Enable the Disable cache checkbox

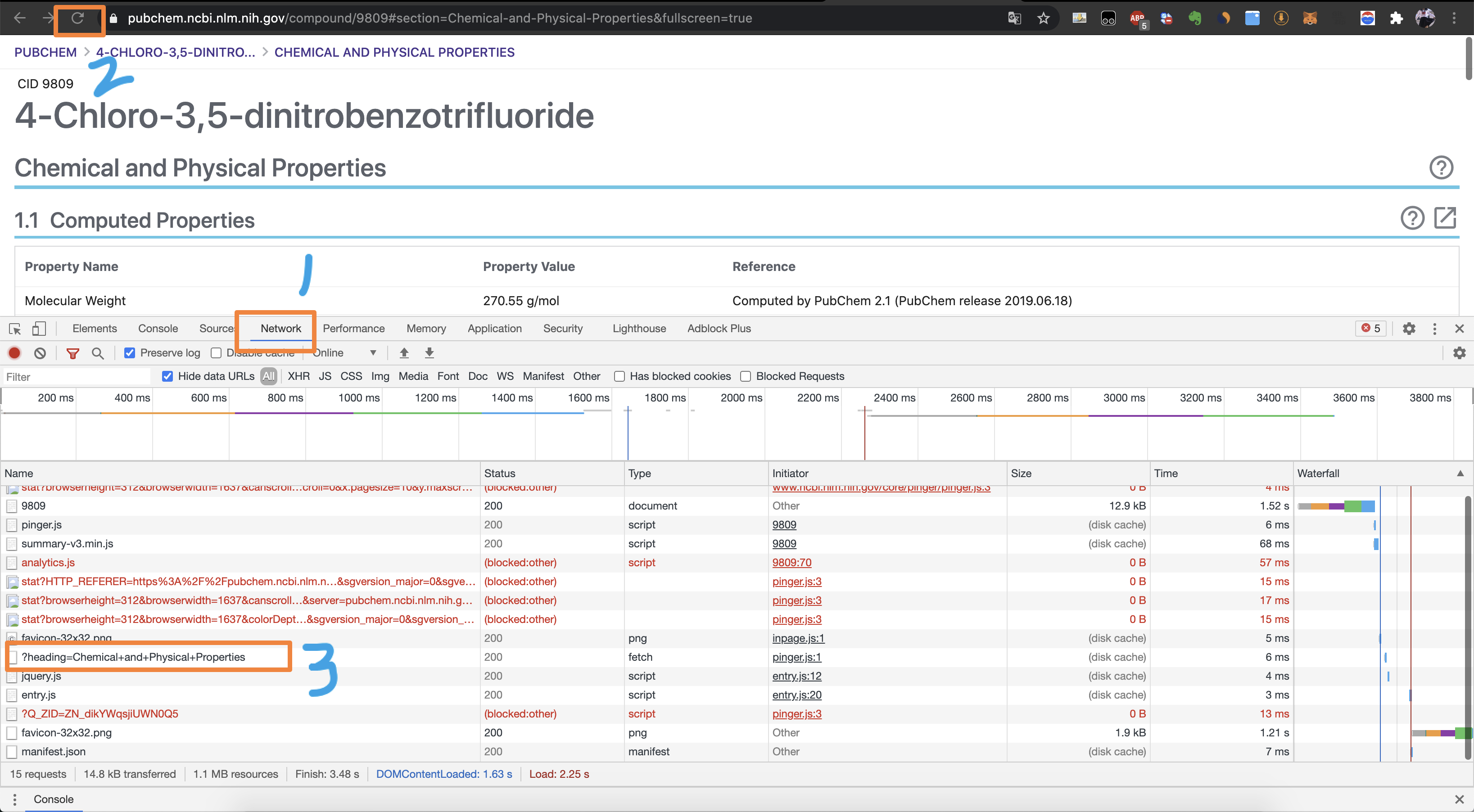click(x=216, y=353)
